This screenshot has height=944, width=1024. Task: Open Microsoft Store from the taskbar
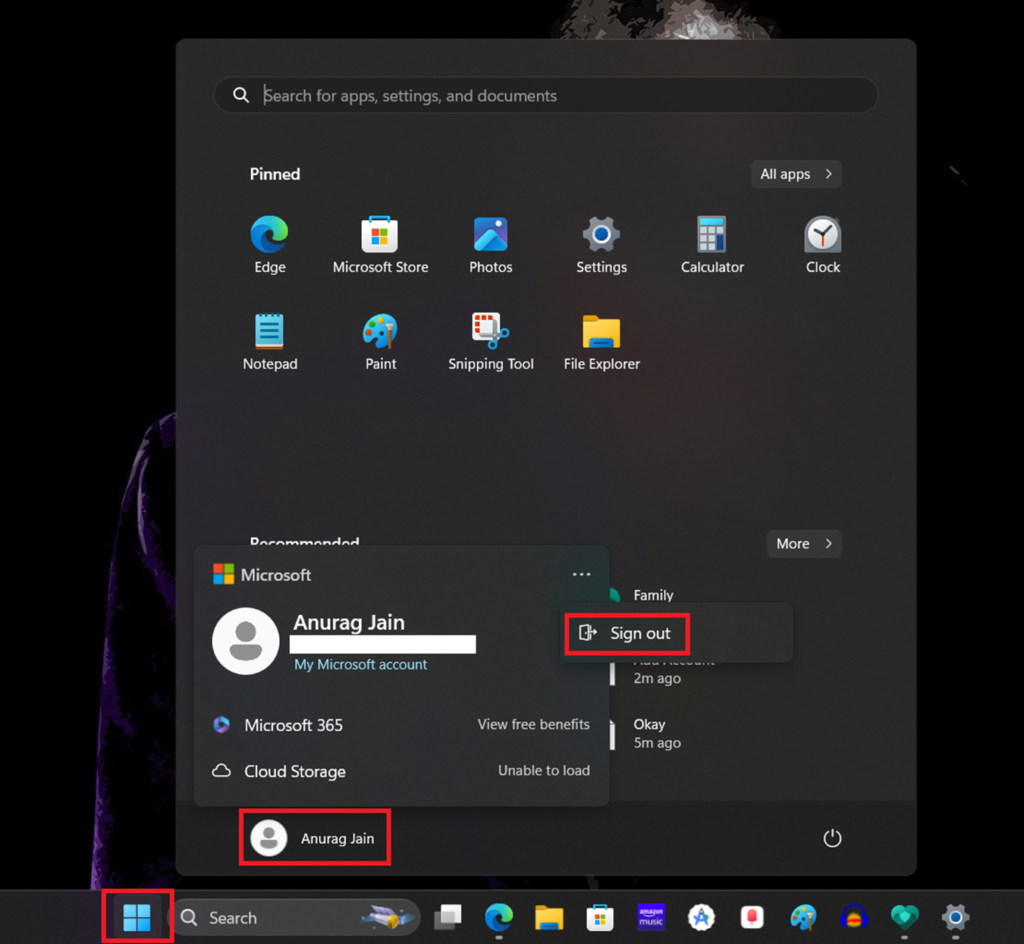click(600, 917)
